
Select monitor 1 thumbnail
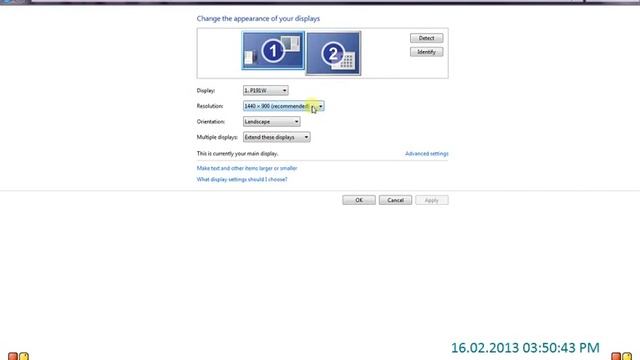point(273,51)
